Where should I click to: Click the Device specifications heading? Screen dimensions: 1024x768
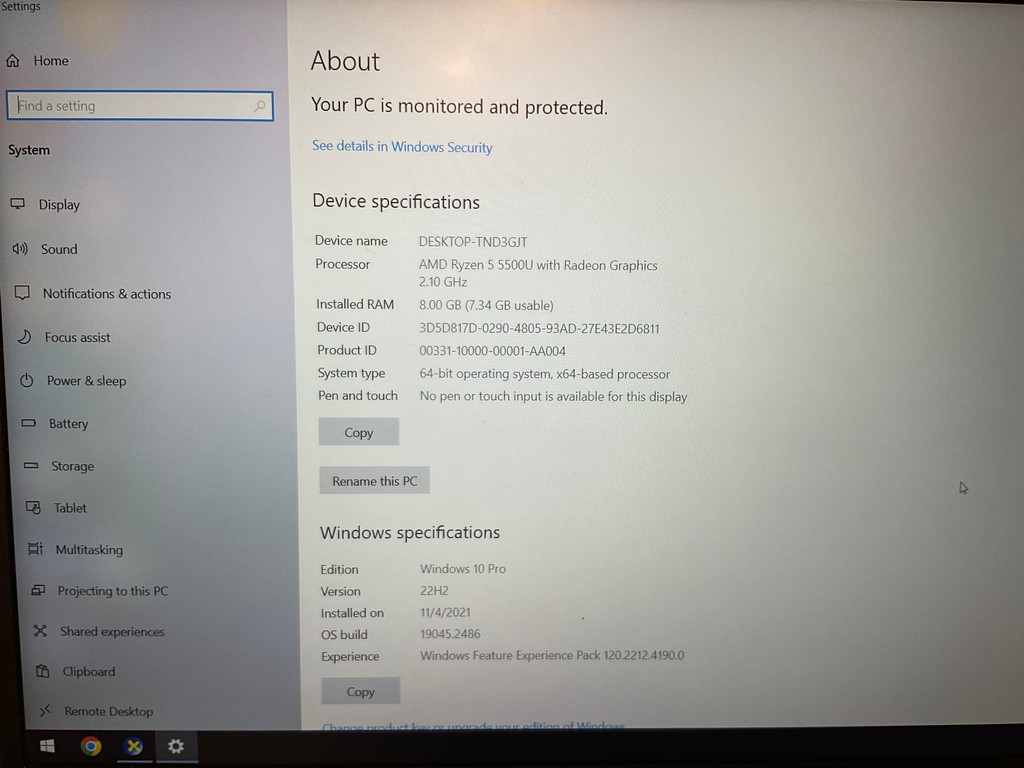396,202
